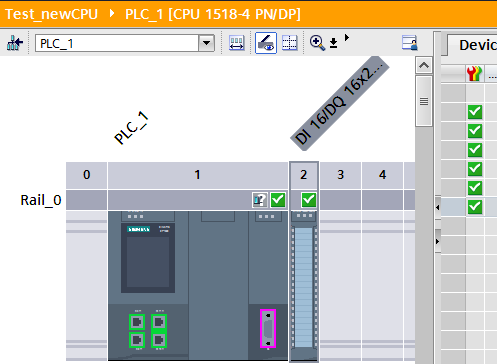This screenshot has width=497, height=364.
Task: Click the green checkmark status on slot 2
Action: point(309,200)
